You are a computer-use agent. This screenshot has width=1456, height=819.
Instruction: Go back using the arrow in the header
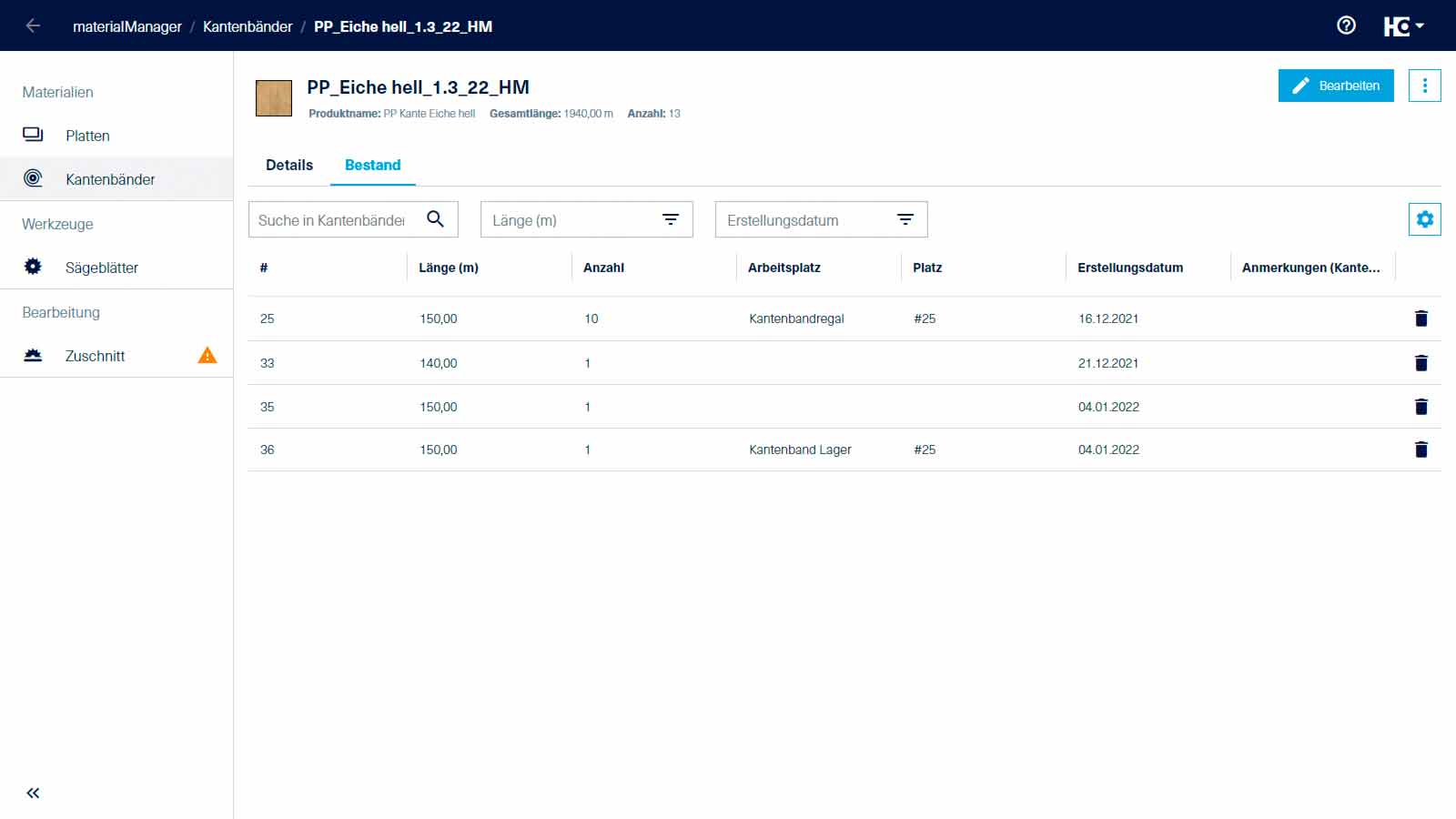point(34,25)
